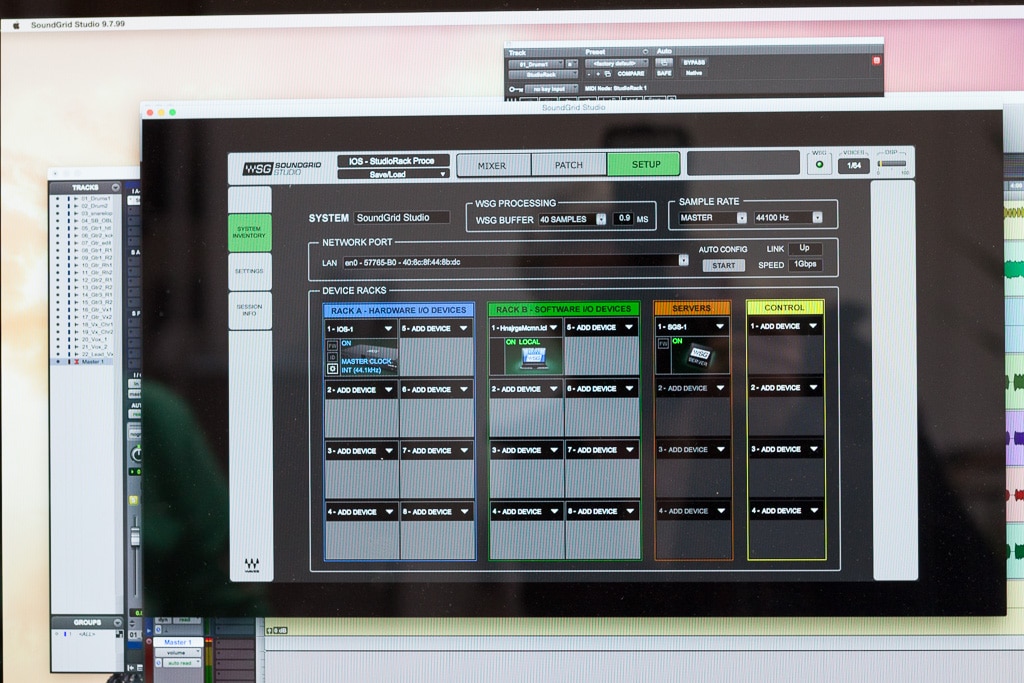Screen dimensions: 1024x683
Task: Click the WSG Server device icon
Action: pos(702,355)
